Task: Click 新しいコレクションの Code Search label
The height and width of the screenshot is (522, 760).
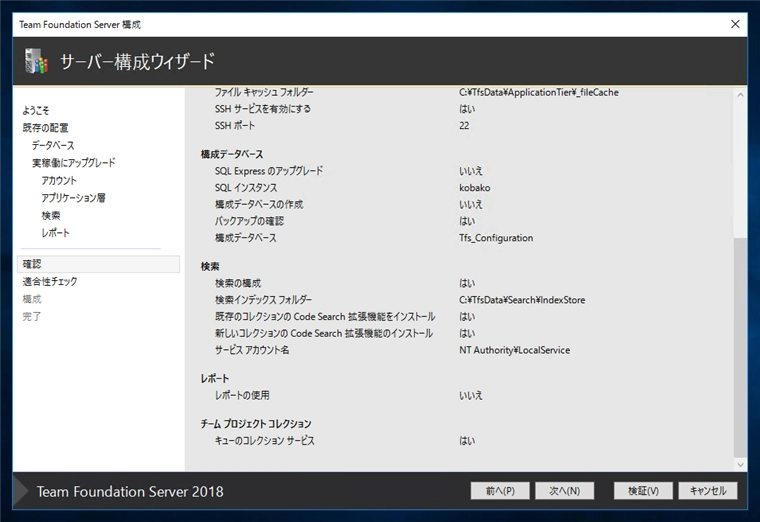Action: click(324, 333)
